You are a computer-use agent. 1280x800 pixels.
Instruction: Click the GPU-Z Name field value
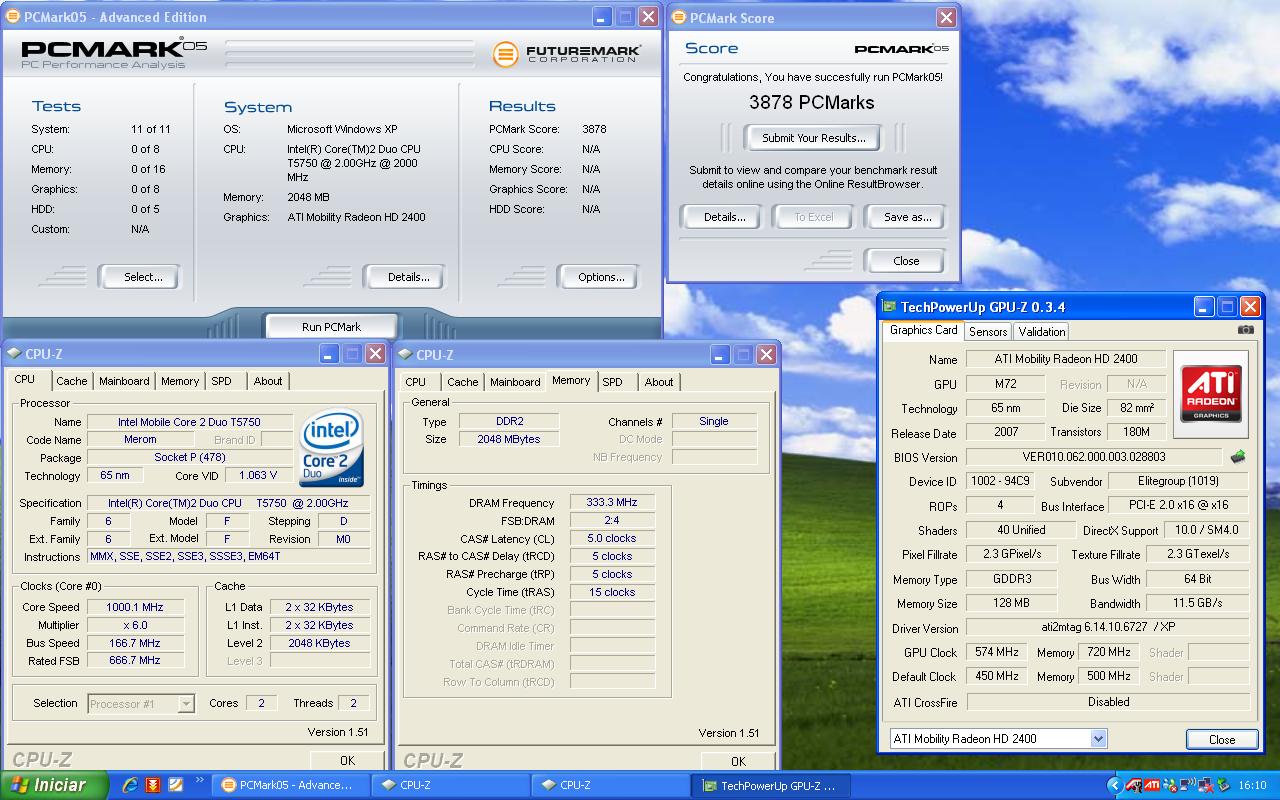tap(1065, 359)
